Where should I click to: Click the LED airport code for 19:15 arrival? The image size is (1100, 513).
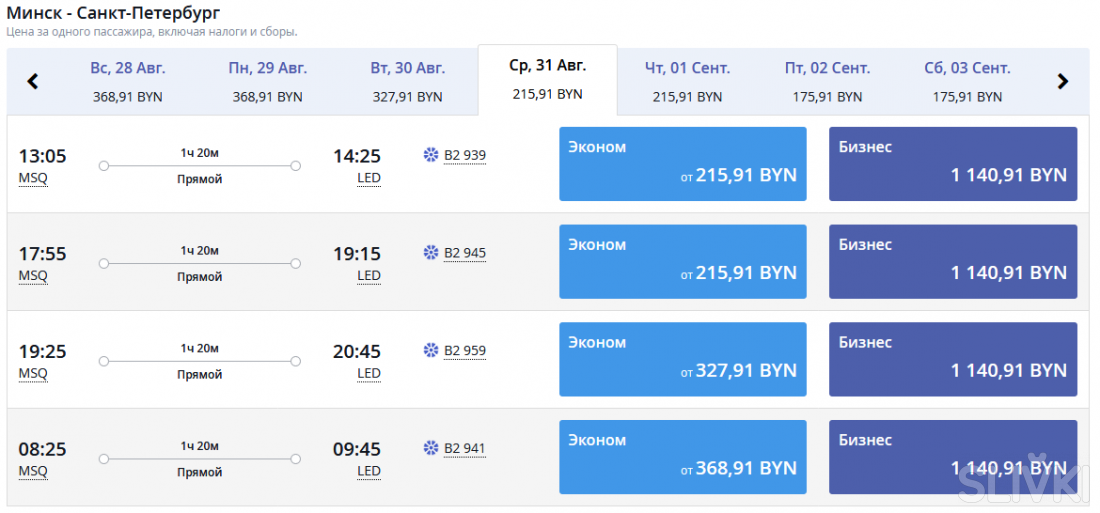(x=369, y=276)
